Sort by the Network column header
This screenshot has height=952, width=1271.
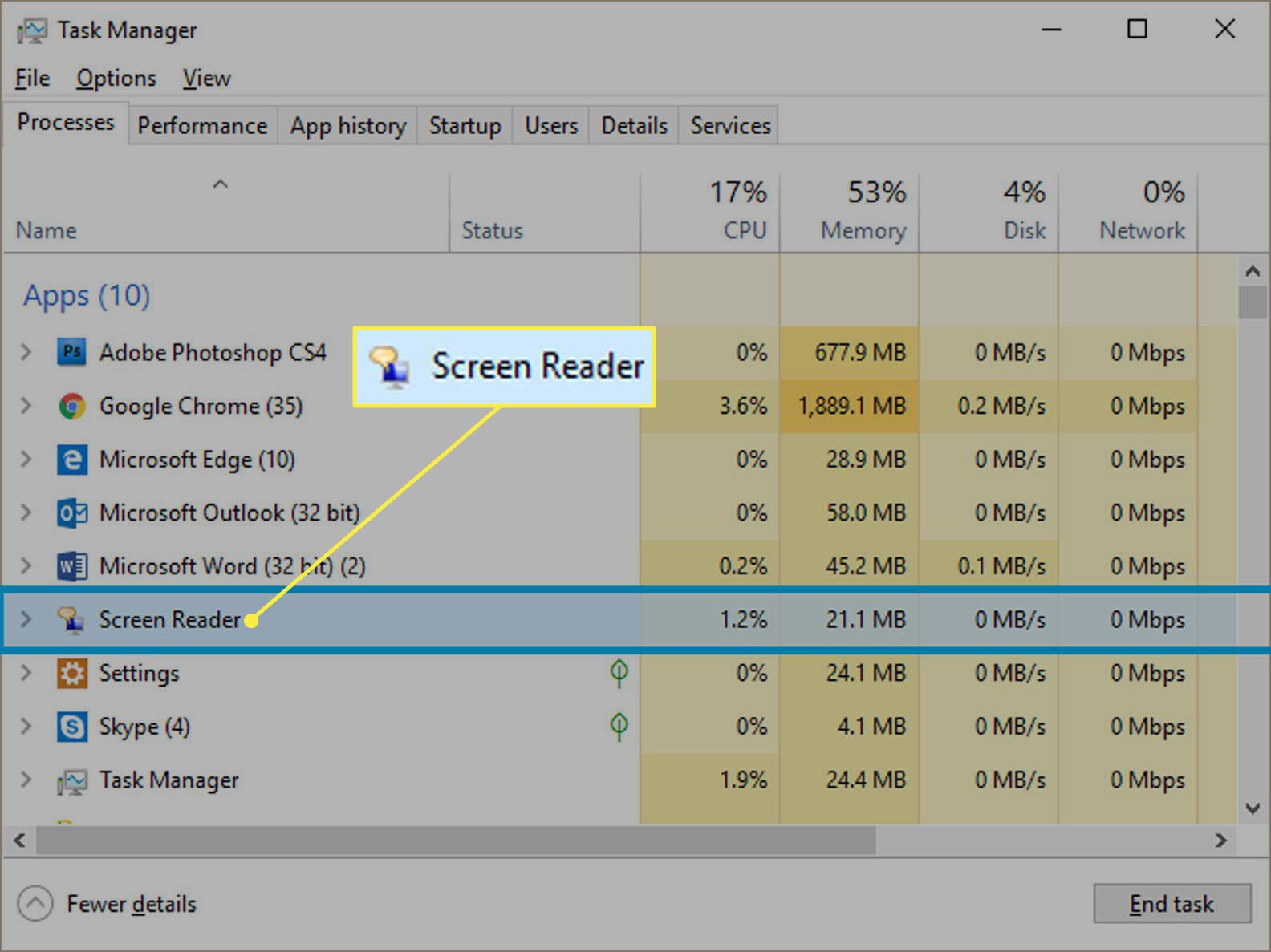coord(1128,213)
